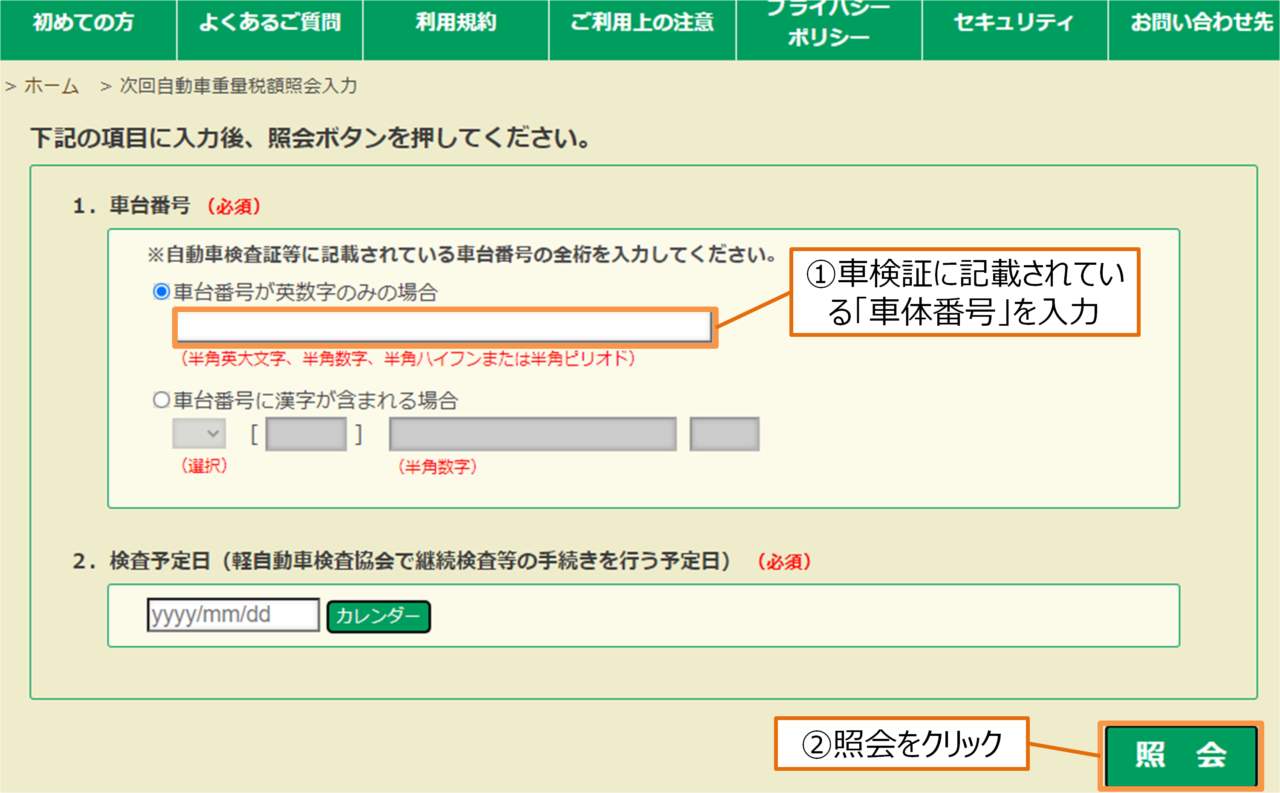This screenshot has height=793, width=1280.
Task: Click the bracketed kanji chassis field
Action: click(306, 434)
